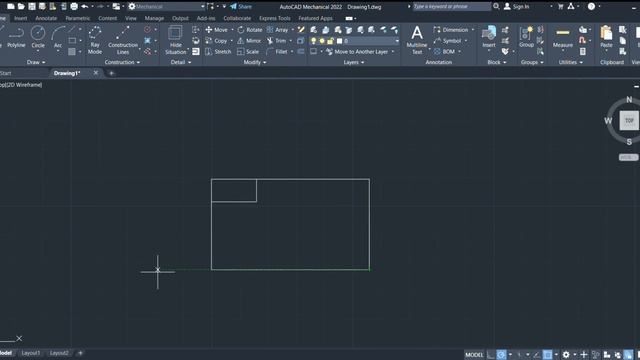640x360 pixels.
Task: Switch to the Layout2 tab
Action: 59,353
